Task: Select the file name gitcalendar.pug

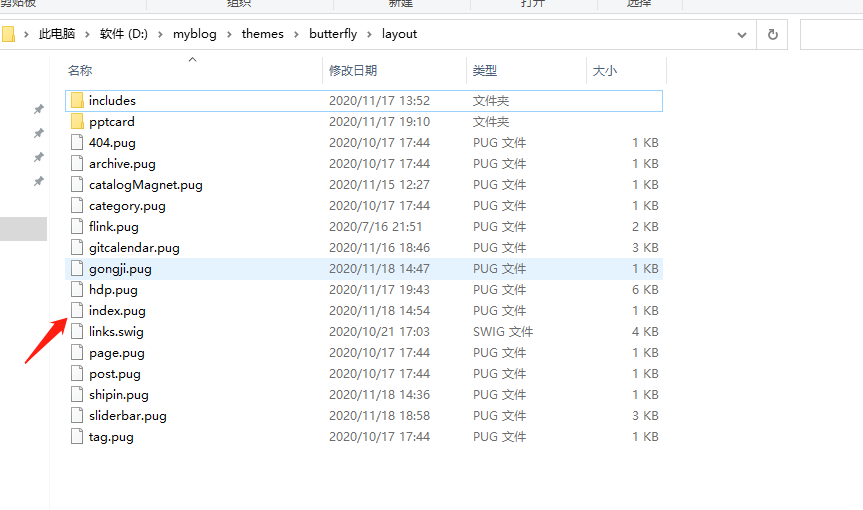Action: coord(134,248)
